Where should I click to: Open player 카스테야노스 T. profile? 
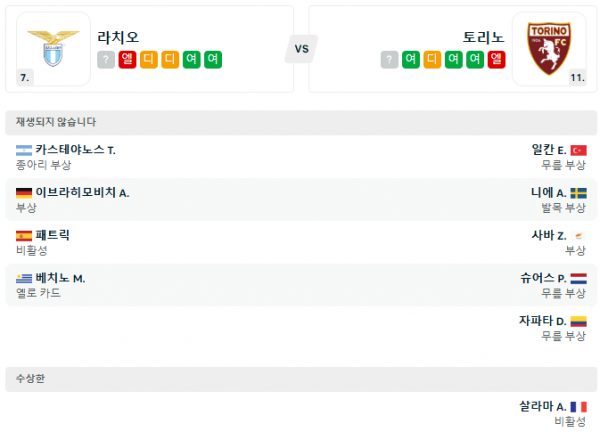76,150
